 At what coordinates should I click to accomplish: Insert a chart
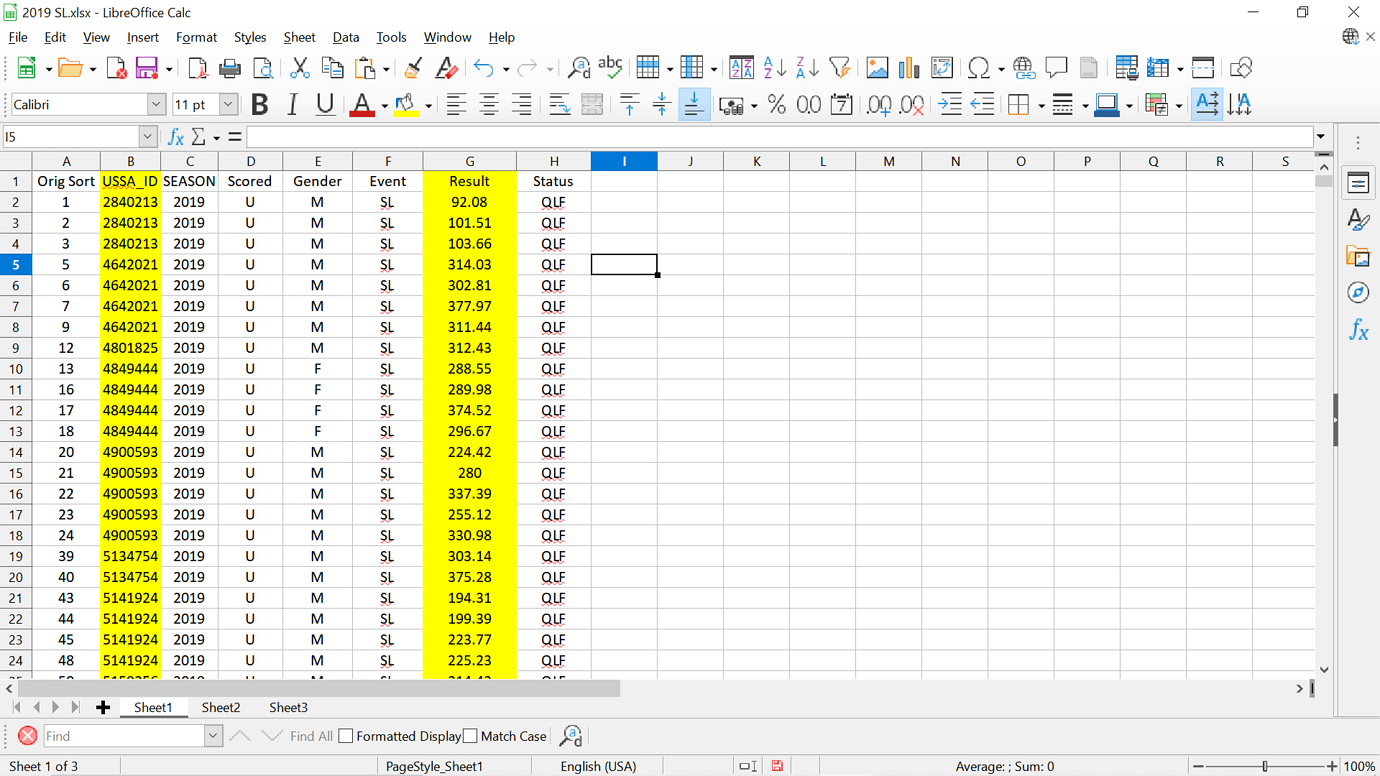[x=908, y=67]
